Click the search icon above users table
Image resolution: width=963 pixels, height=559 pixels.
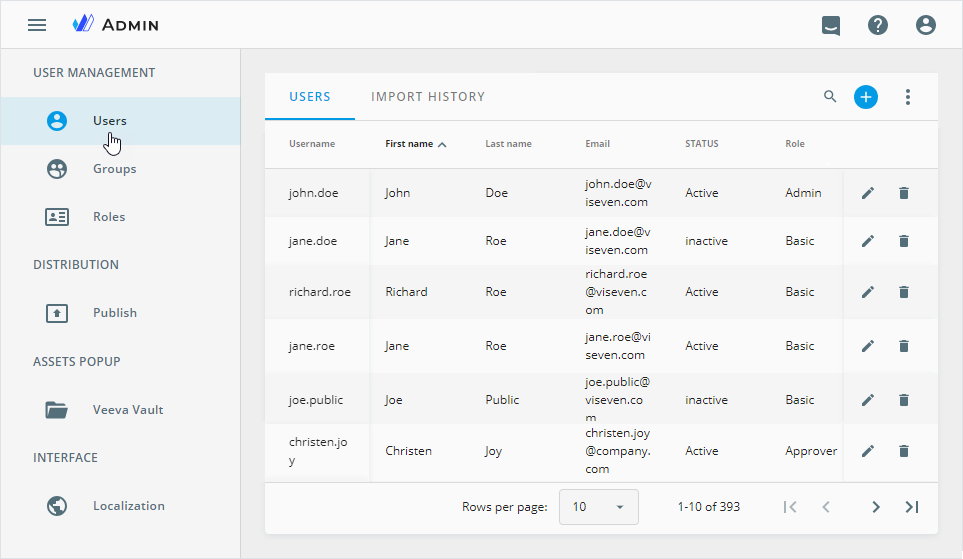(x=830, y=97)
